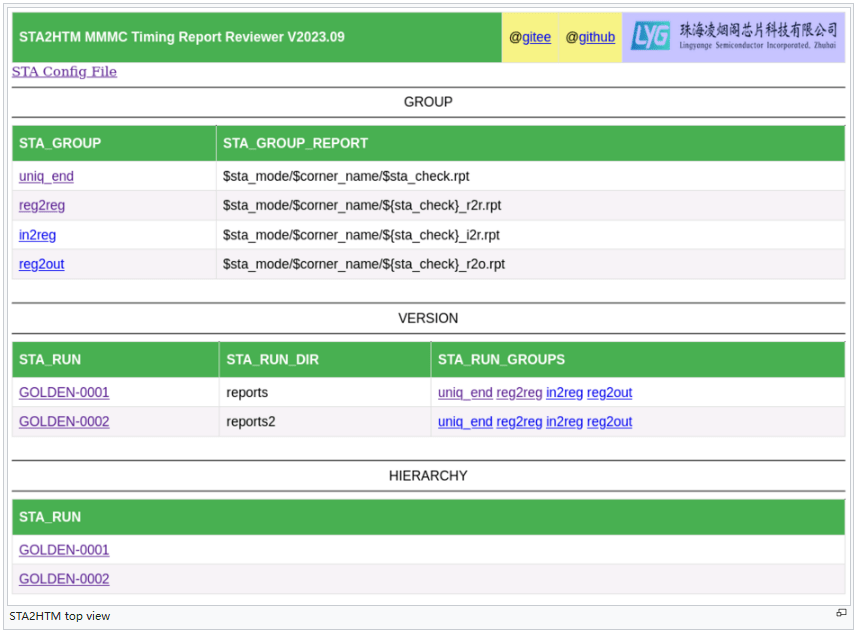Open the gitee link in header

point(536,37)
